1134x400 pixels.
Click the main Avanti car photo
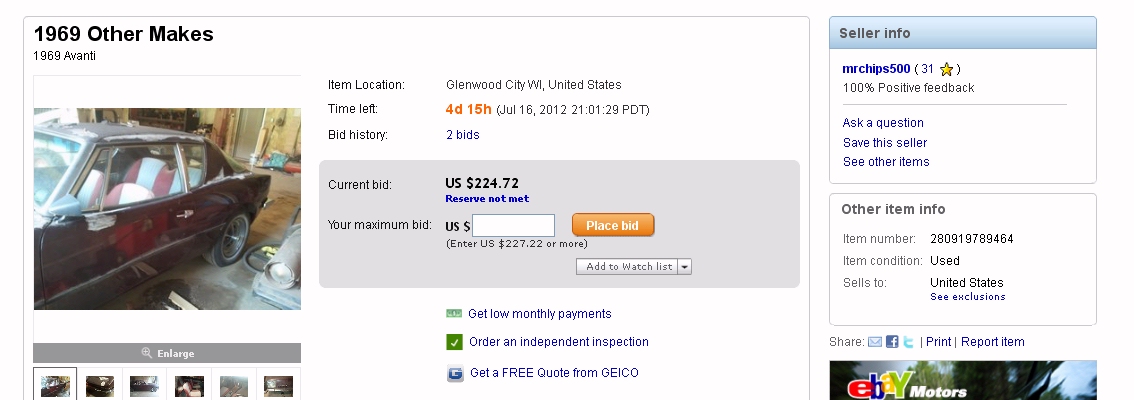[x=167, y=209]
